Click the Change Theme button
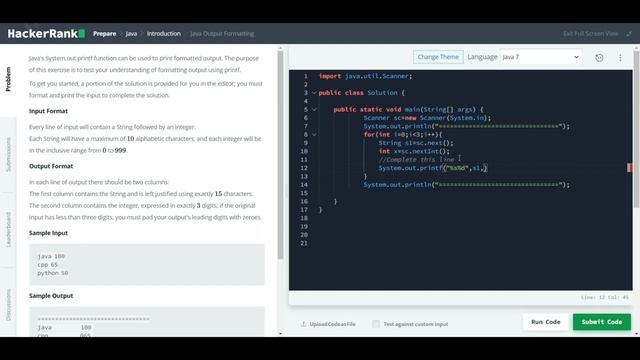640x360 pixels. 438,57
